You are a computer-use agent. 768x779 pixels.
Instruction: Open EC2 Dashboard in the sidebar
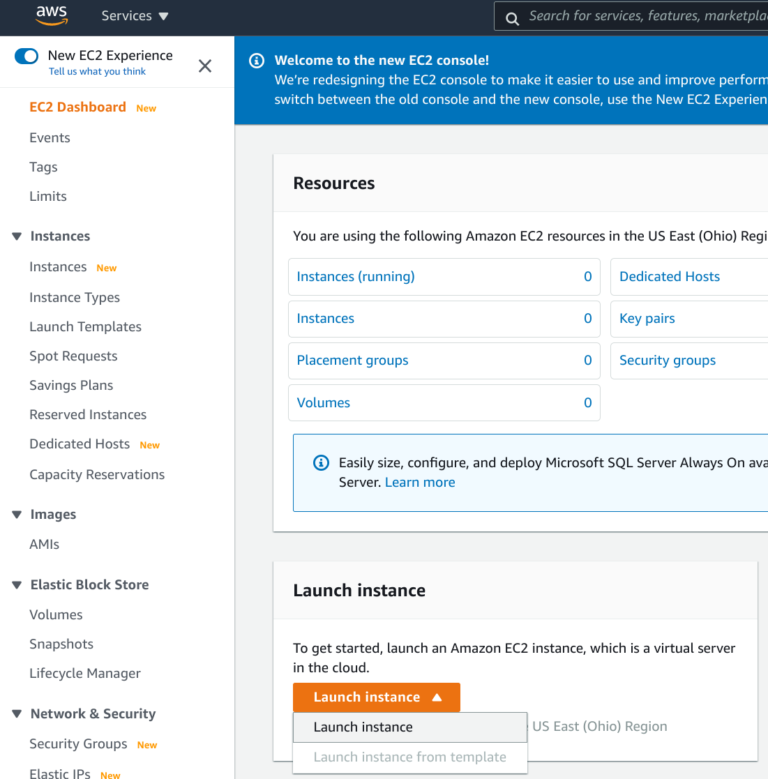77,107
